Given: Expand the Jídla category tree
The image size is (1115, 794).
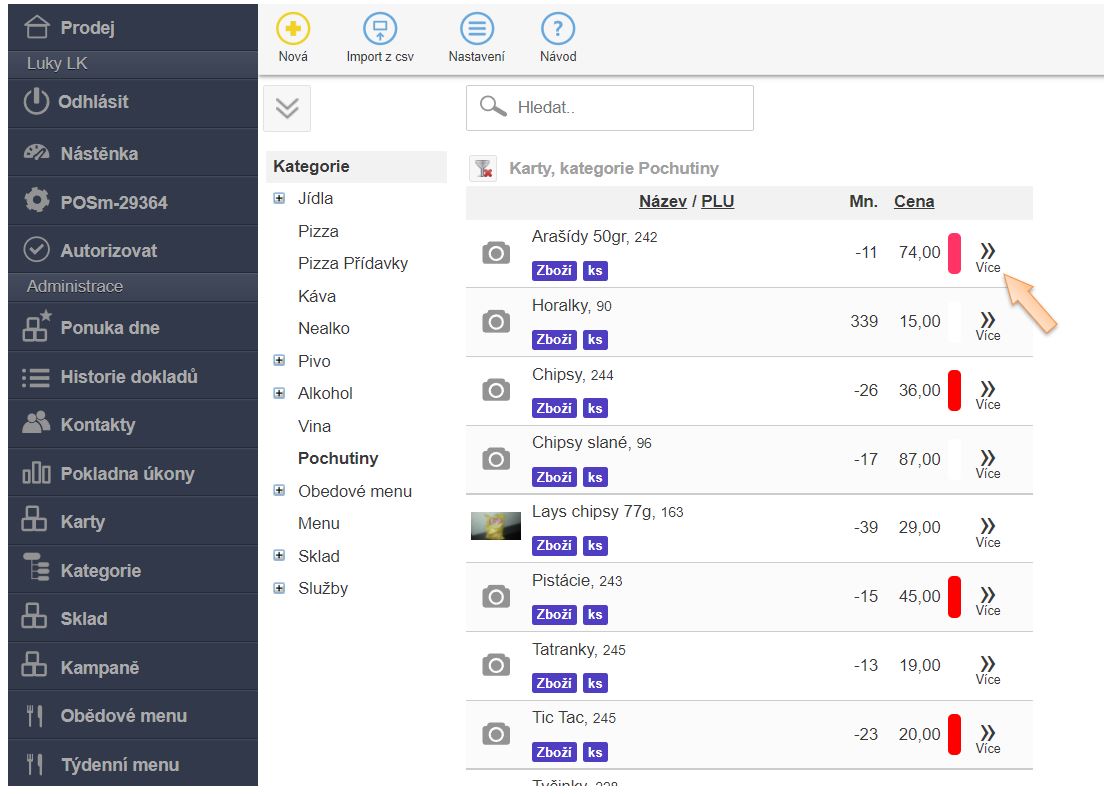Looking at the screenshot, I should (x=279, y=199).
